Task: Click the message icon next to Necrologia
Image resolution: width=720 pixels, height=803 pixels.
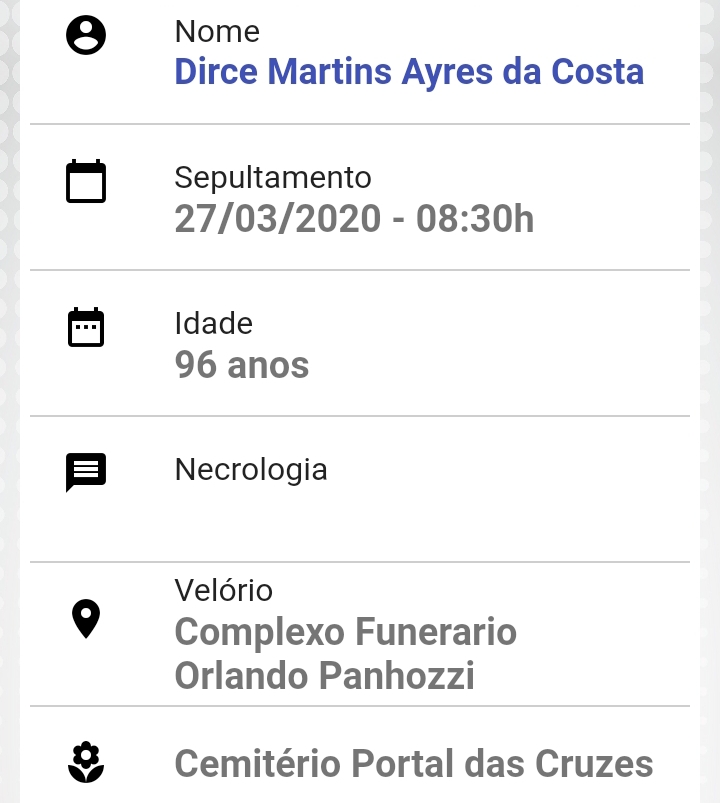Action: pyautogui.click(x=86, y=472)
